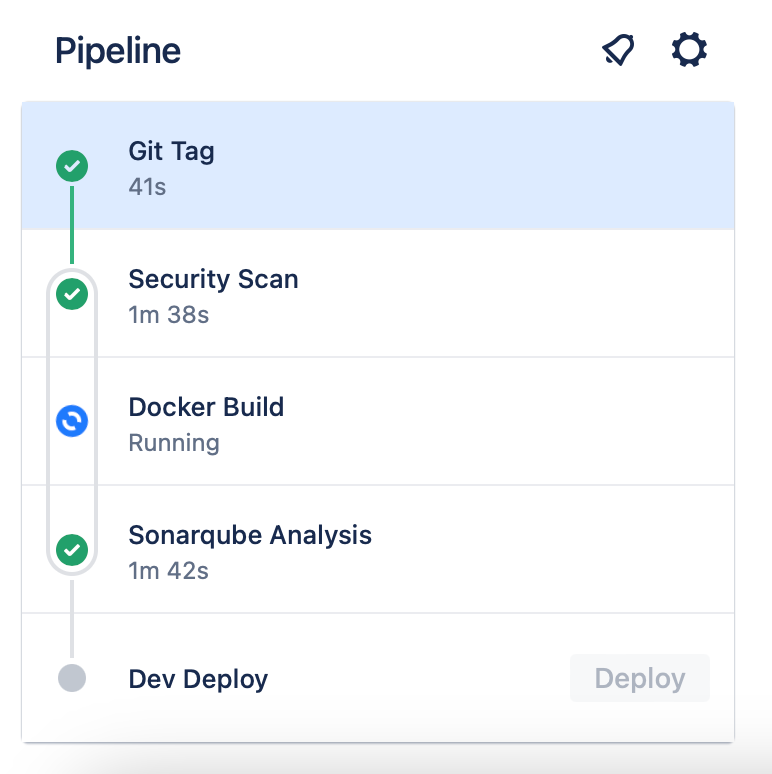Screen dimensions: 772x774
Task: Click the grey connector line above Dev Deploy
Action: pyautogui.click(x=72, y=619)
